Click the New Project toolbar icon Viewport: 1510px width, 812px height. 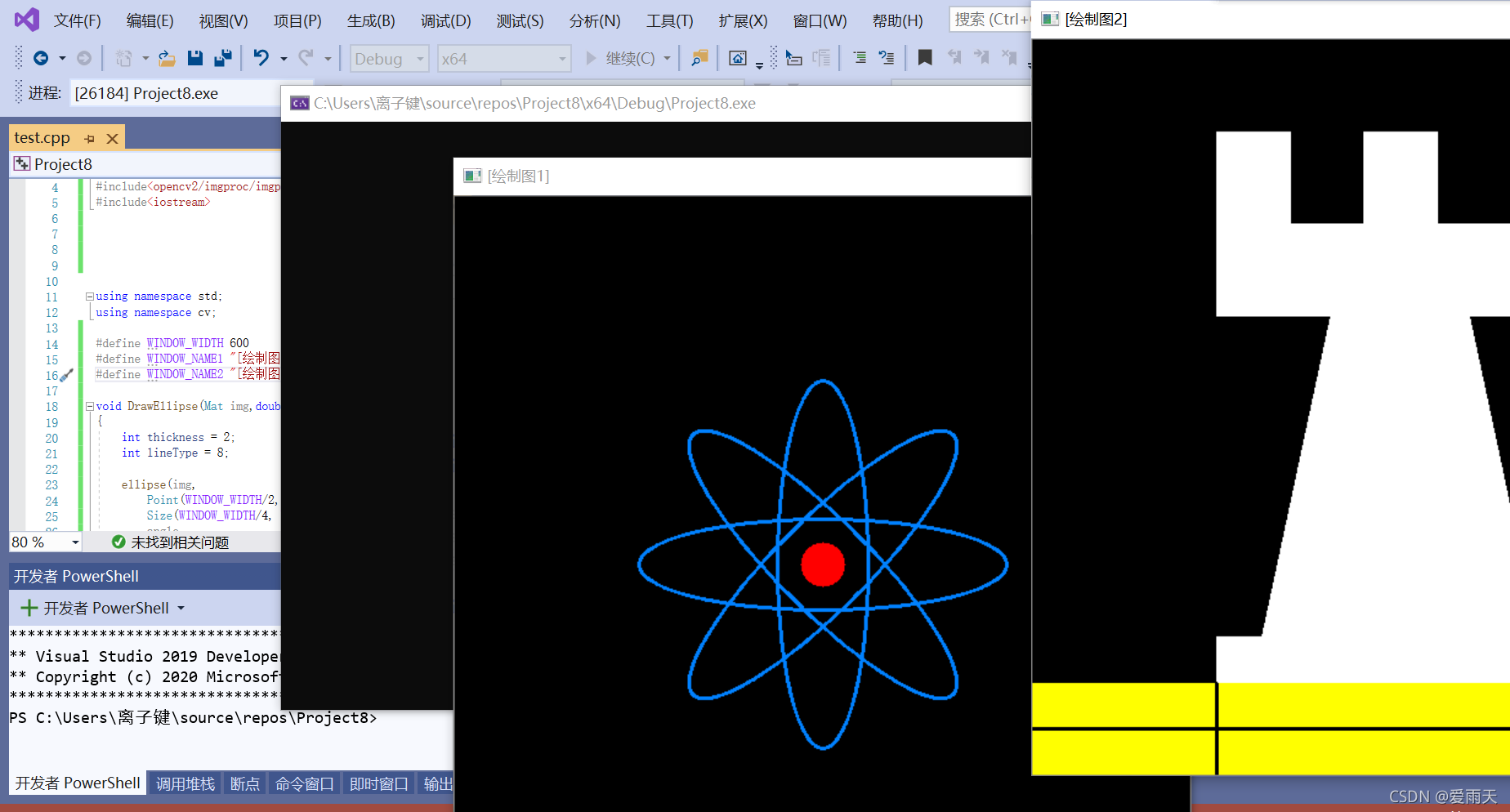point(123,58)
